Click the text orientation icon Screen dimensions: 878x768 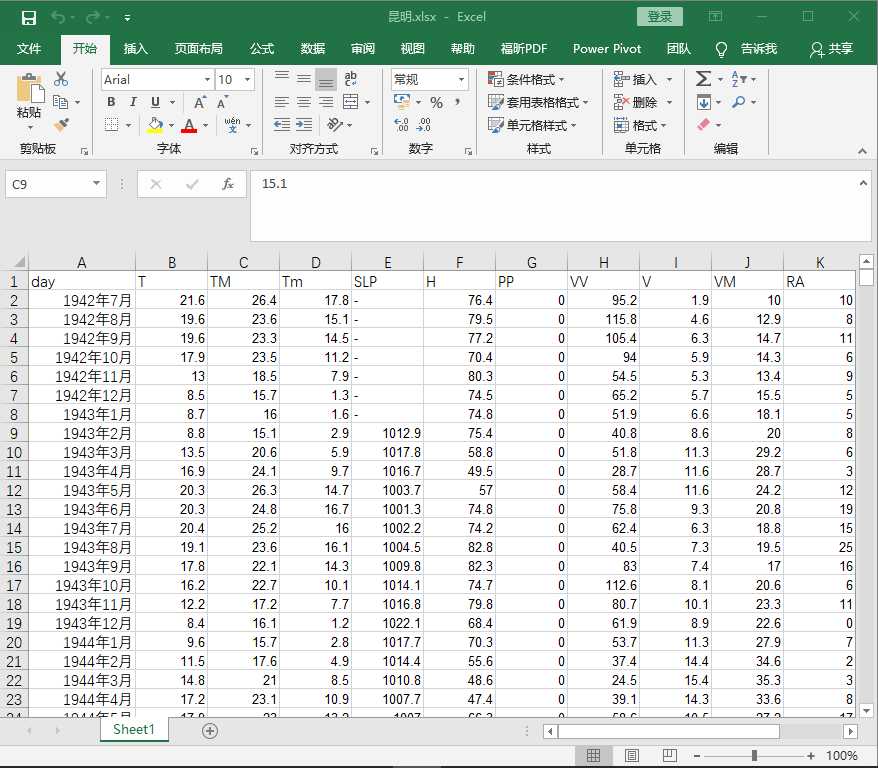[x=335, y=124]
